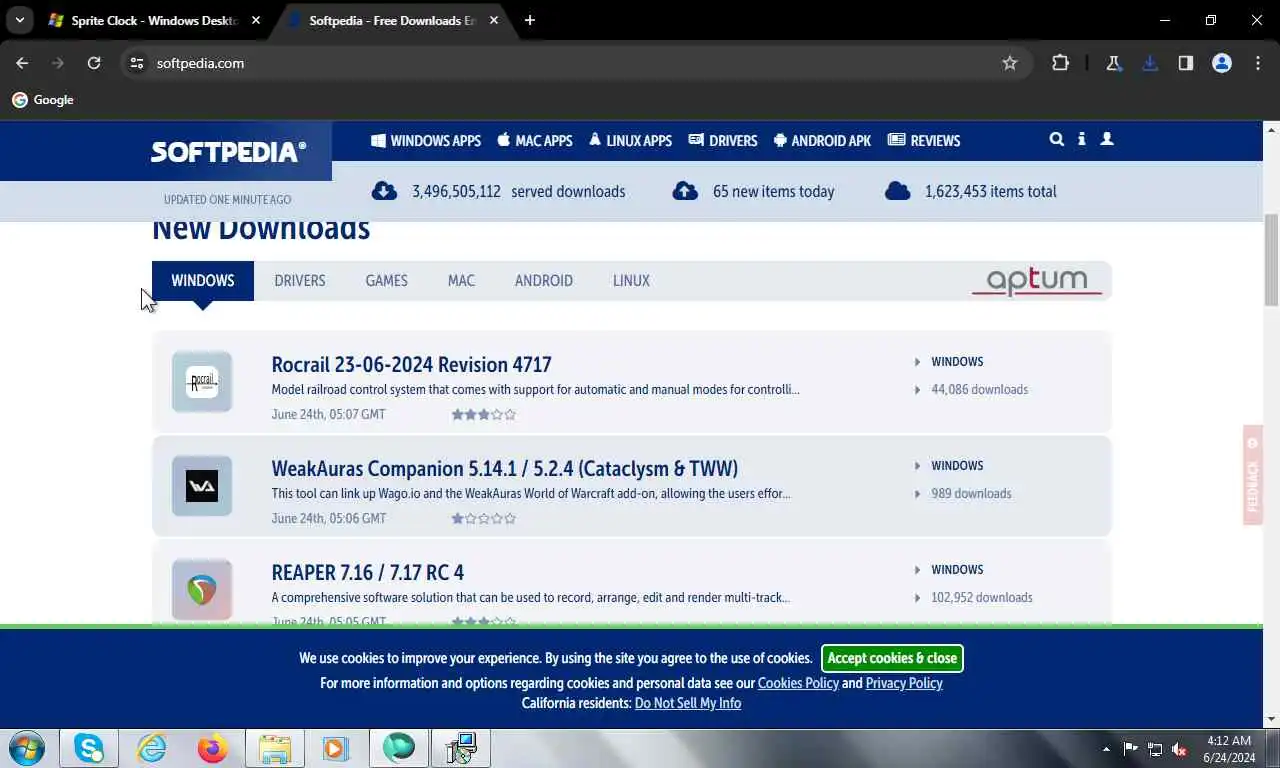This screenshot has height=768, width=1280.
Task: Click Accept cookies & close button
Action: coord(892,658)
